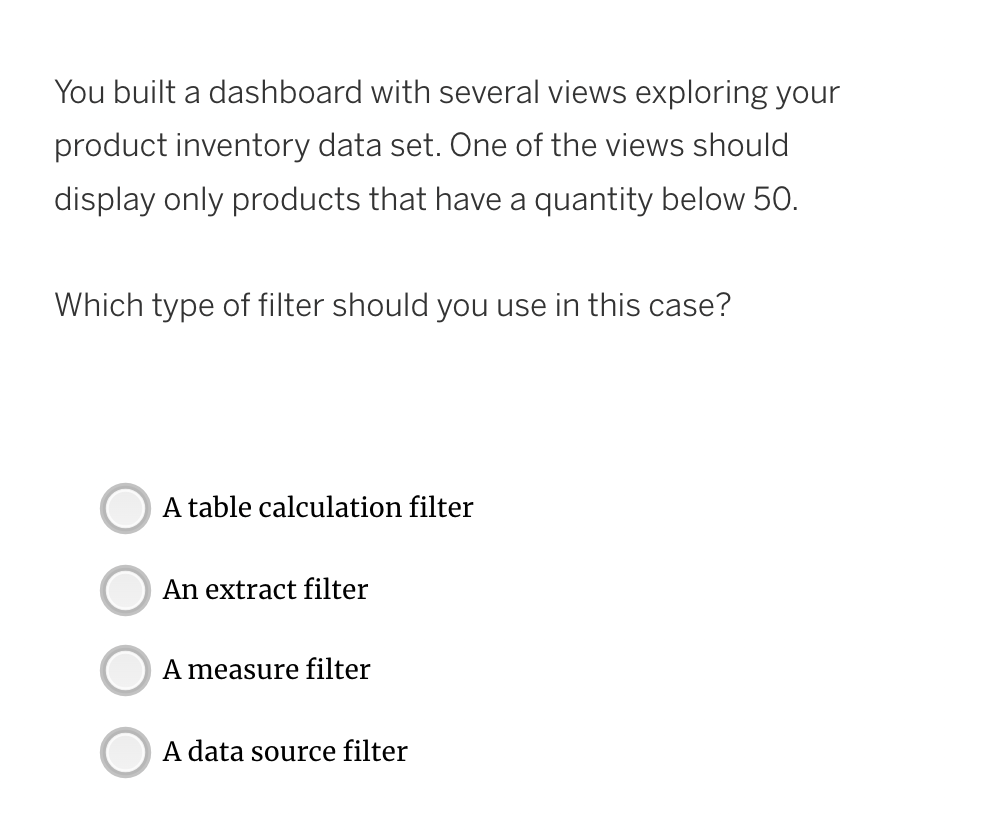Image resolution: width=999 pixels, height=837 pixels.
Task: Click the word 'extract' in the second option
Action: (x=250, y=589)
